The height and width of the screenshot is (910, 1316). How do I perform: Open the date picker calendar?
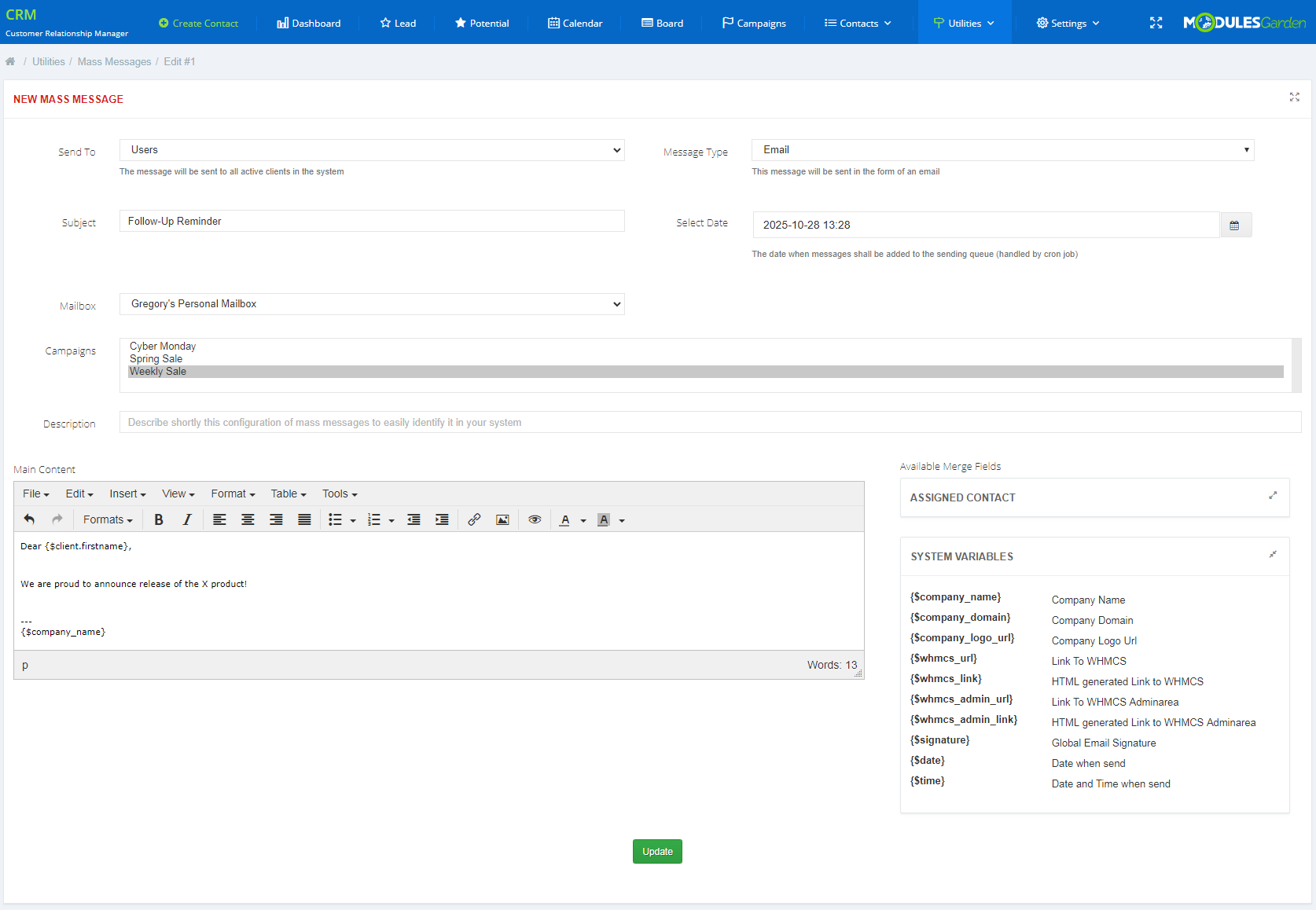(x=1235, y=225)
